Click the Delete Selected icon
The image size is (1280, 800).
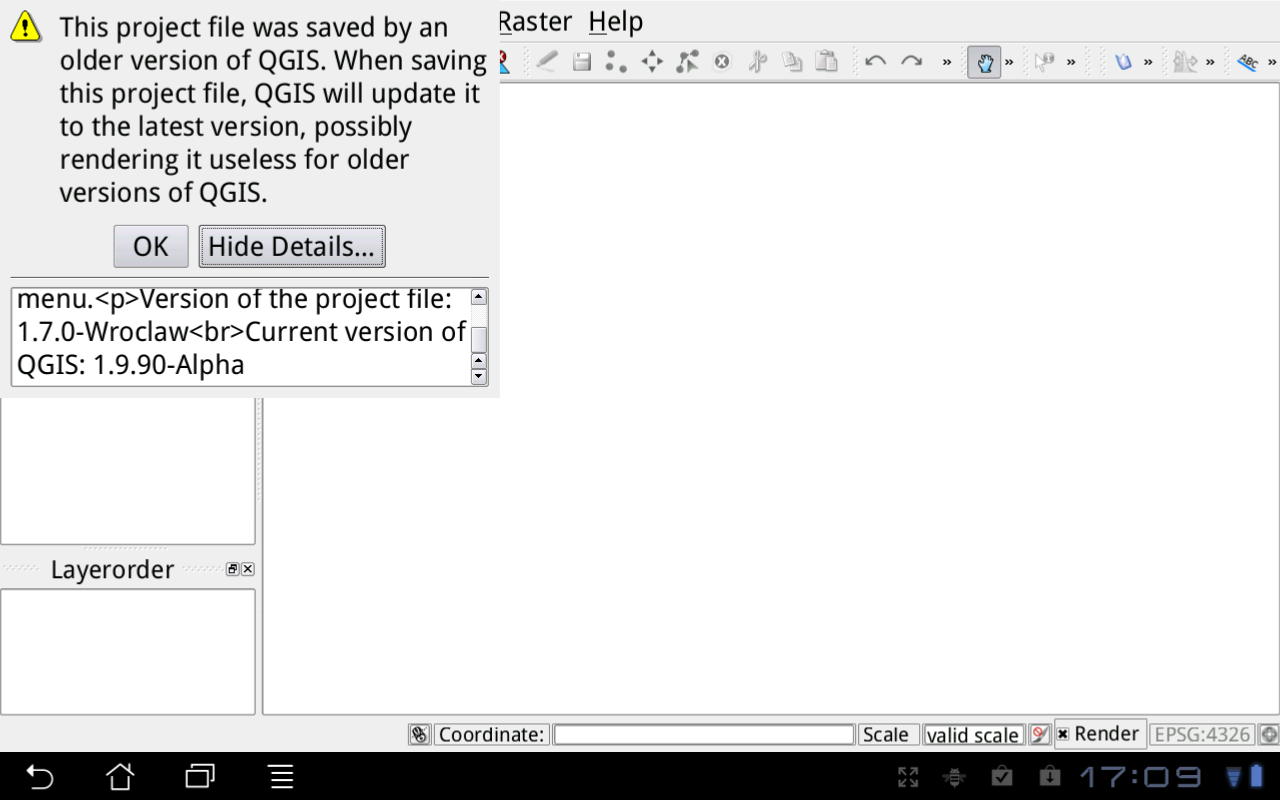click(722, 62)
